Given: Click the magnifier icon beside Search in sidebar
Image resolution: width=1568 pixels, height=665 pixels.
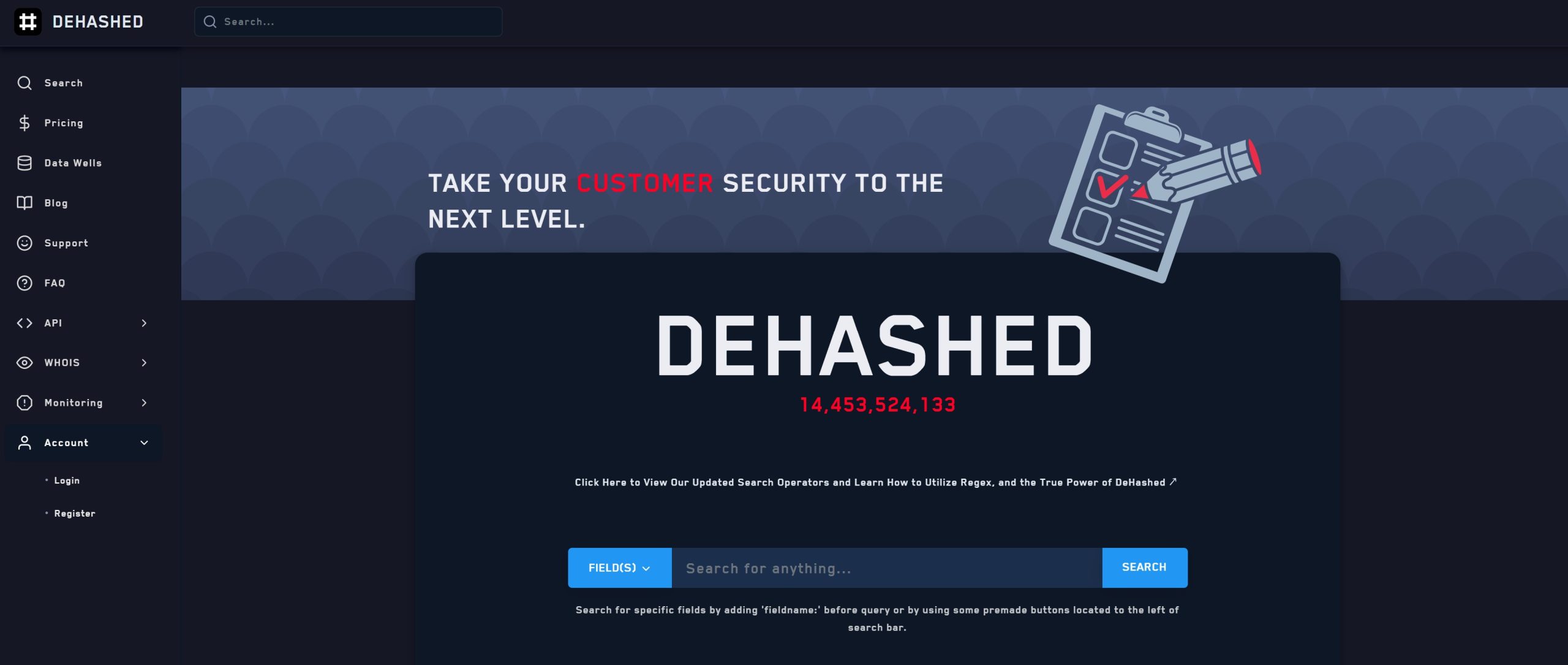Looking at the screenshot, I should click(24, 83).
